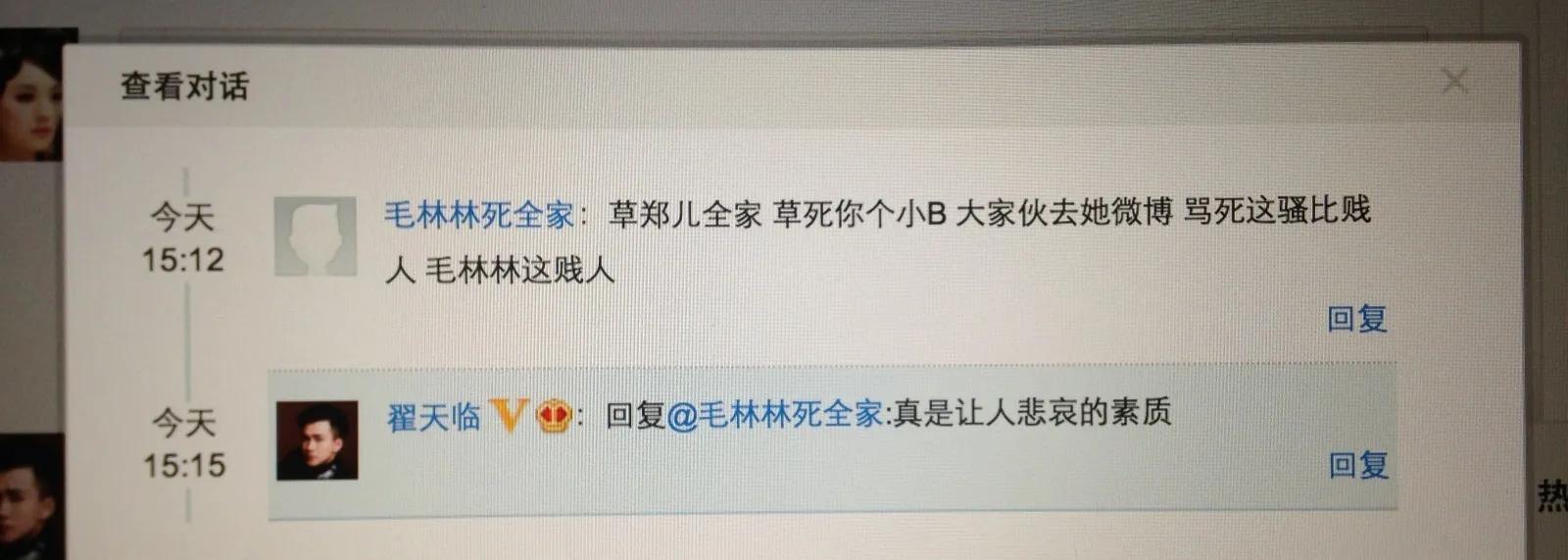The width and height of the screenshot is (1568, 560).
Task: Close the 查看对话 dialog
Action: (x=1454, y=81)
